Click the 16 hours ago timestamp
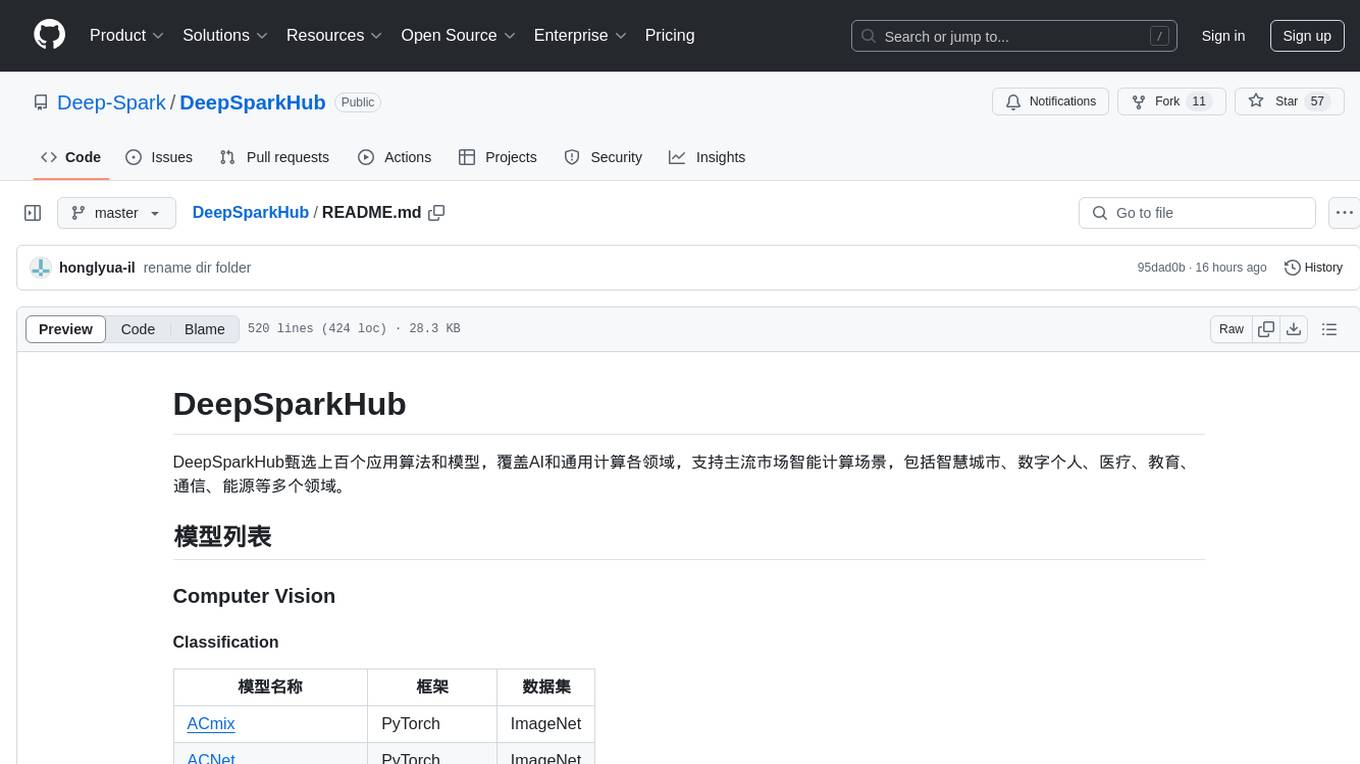The image size is (1360, 764). 1231,268
